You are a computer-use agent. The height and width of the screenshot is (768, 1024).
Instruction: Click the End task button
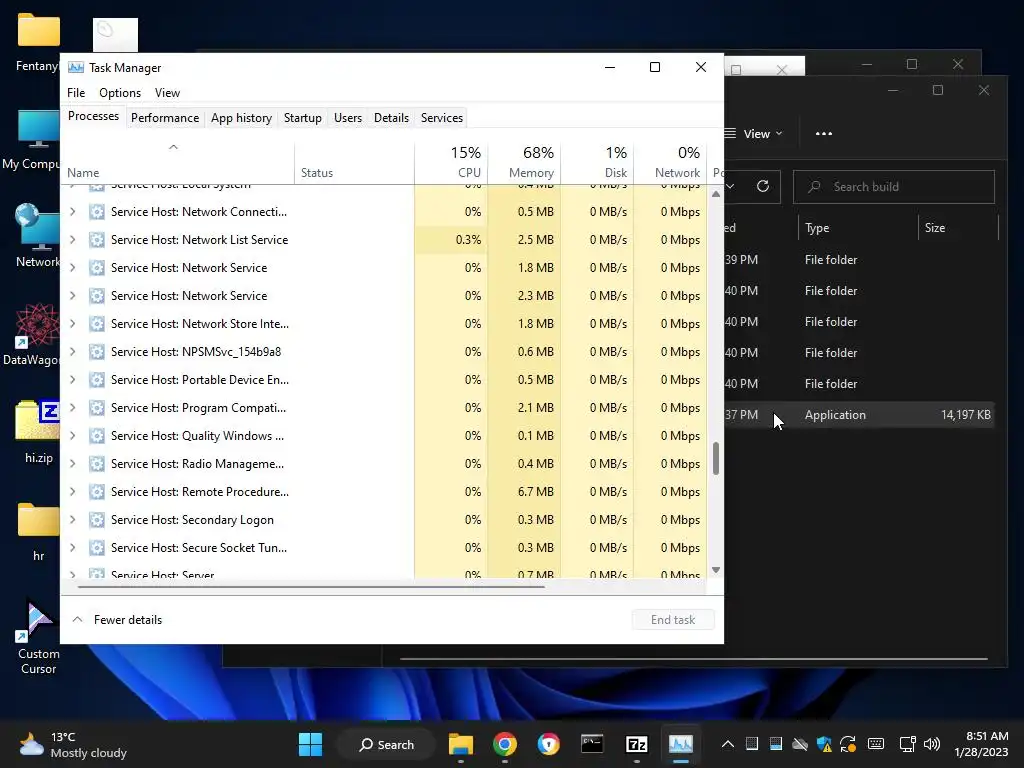(x=673, y=620)
